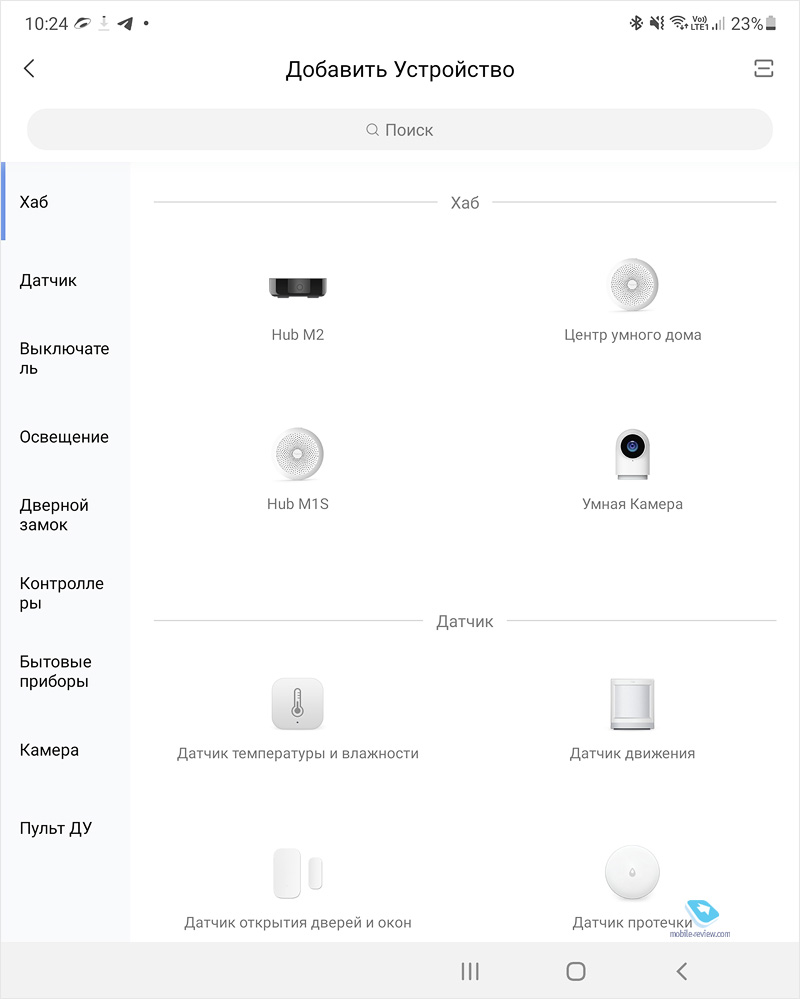Screen dimensions: 800x999
Task: Choose the motion sensor icon
Action: coord(632,703)
